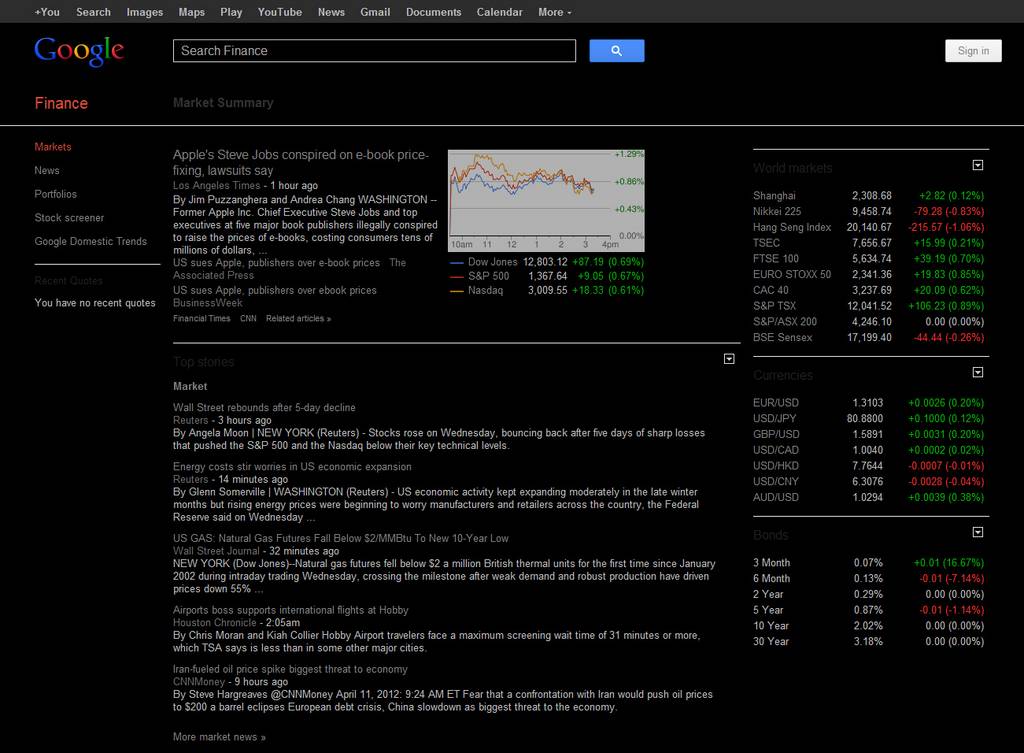1024x753 pixels.
Task: Collapse the Top stories section arrow
Action: 729,359
